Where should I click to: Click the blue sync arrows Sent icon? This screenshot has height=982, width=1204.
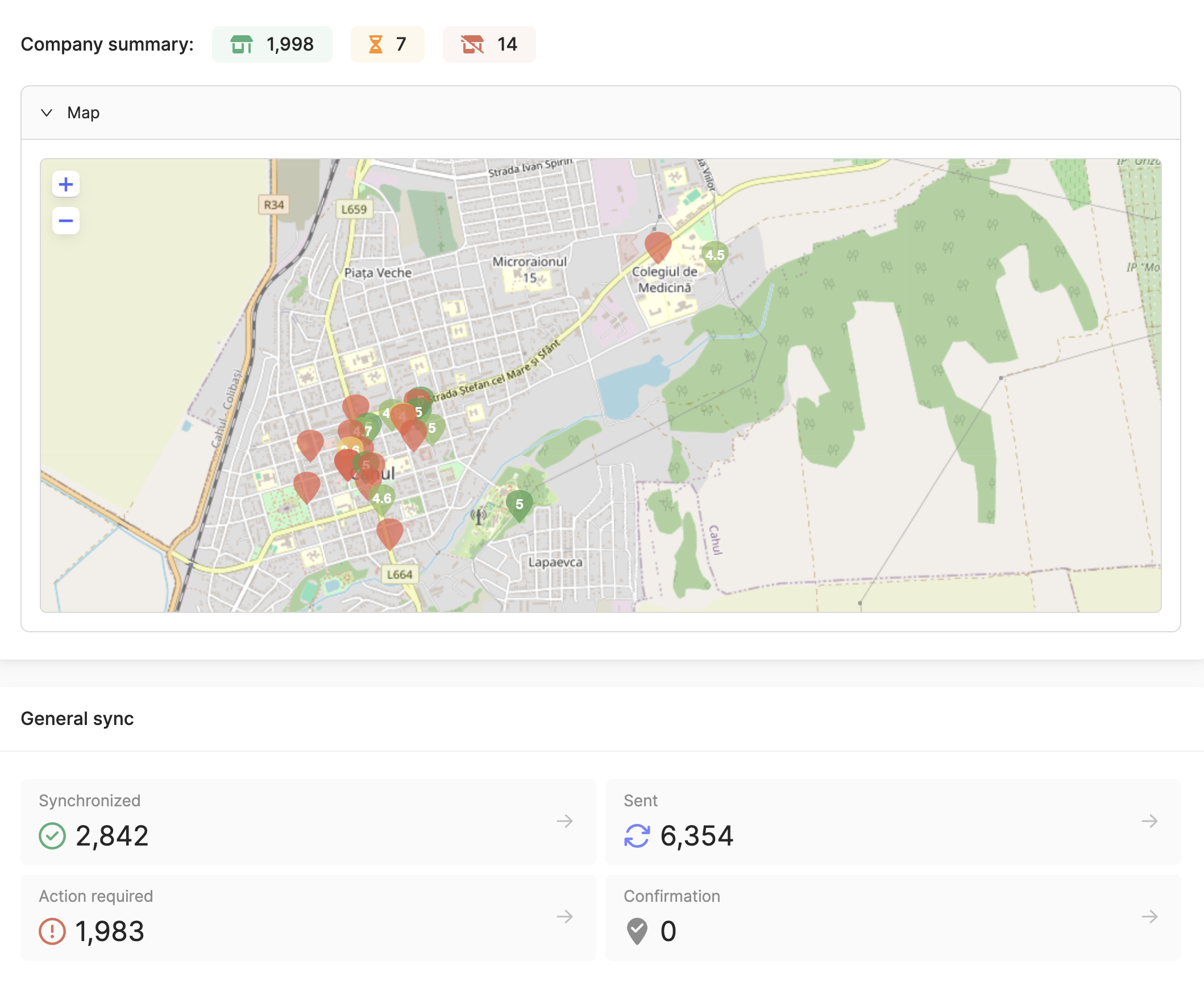637,836
